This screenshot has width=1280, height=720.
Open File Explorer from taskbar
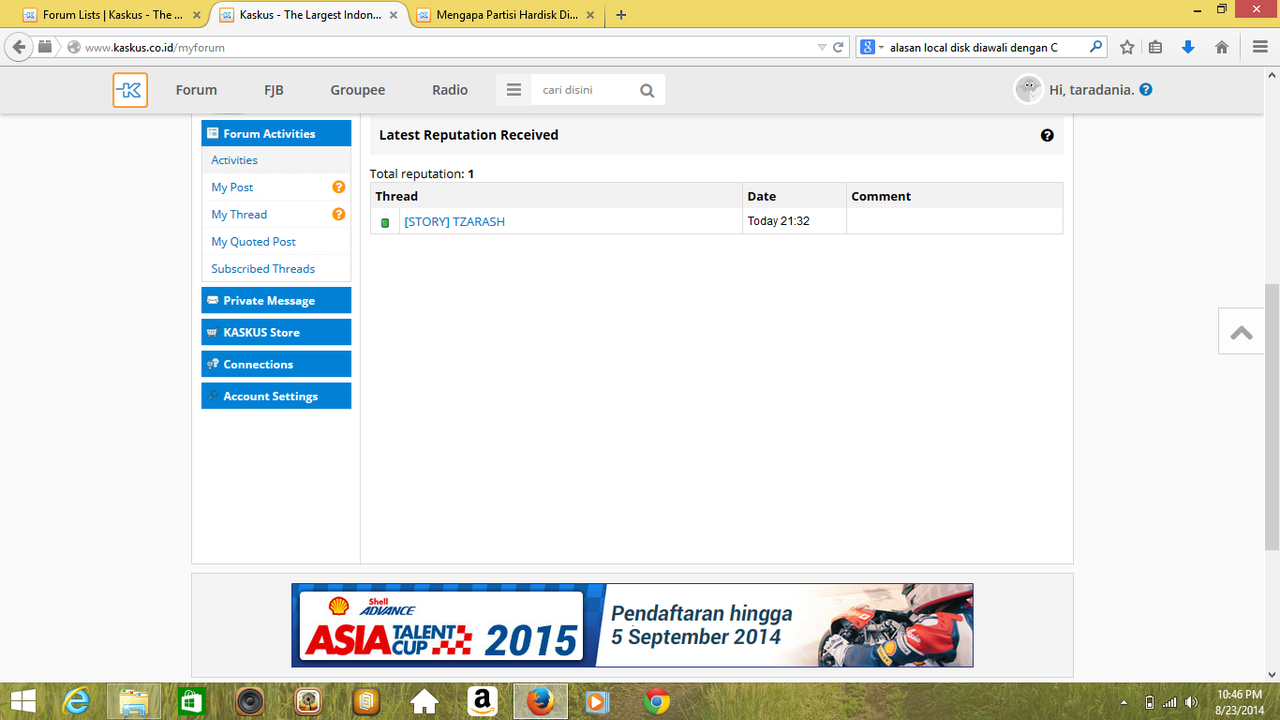(134, 702)
